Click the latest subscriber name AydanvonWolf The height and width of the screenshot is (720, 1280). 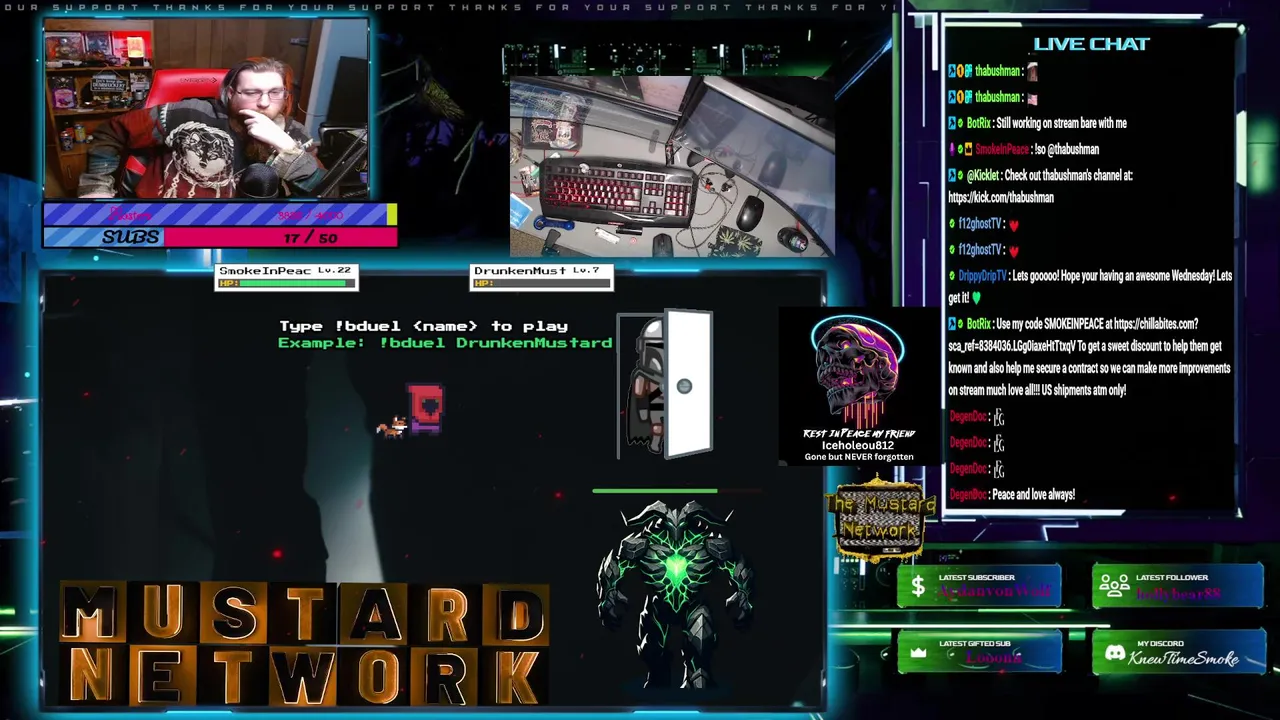[994, 592]
